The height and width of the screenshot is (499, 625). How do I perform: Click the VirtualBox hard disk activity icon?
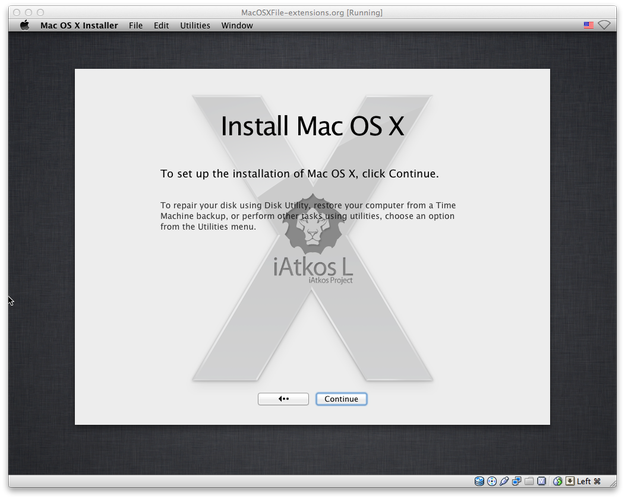pos(479,481)
